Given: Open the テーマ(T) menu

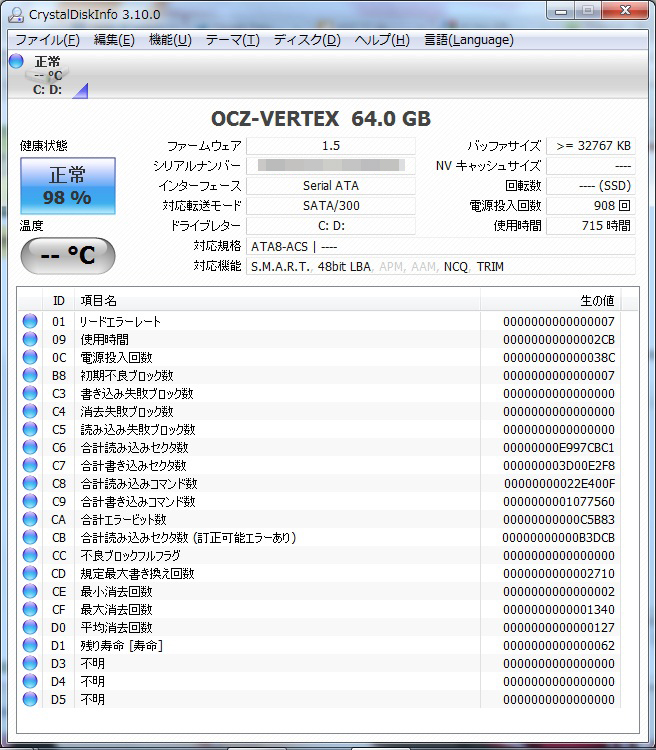Looking at the screenshot, I should (x=233, y=40).
